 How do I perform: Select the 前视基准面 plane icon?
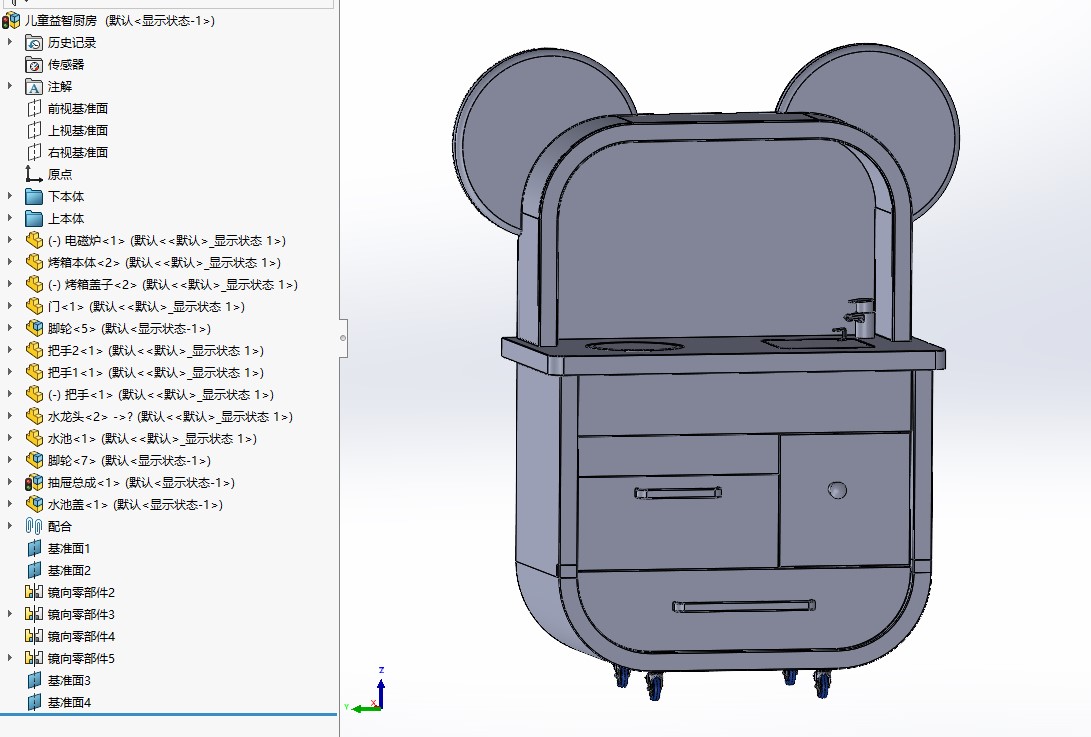click(x=34, y=109)
